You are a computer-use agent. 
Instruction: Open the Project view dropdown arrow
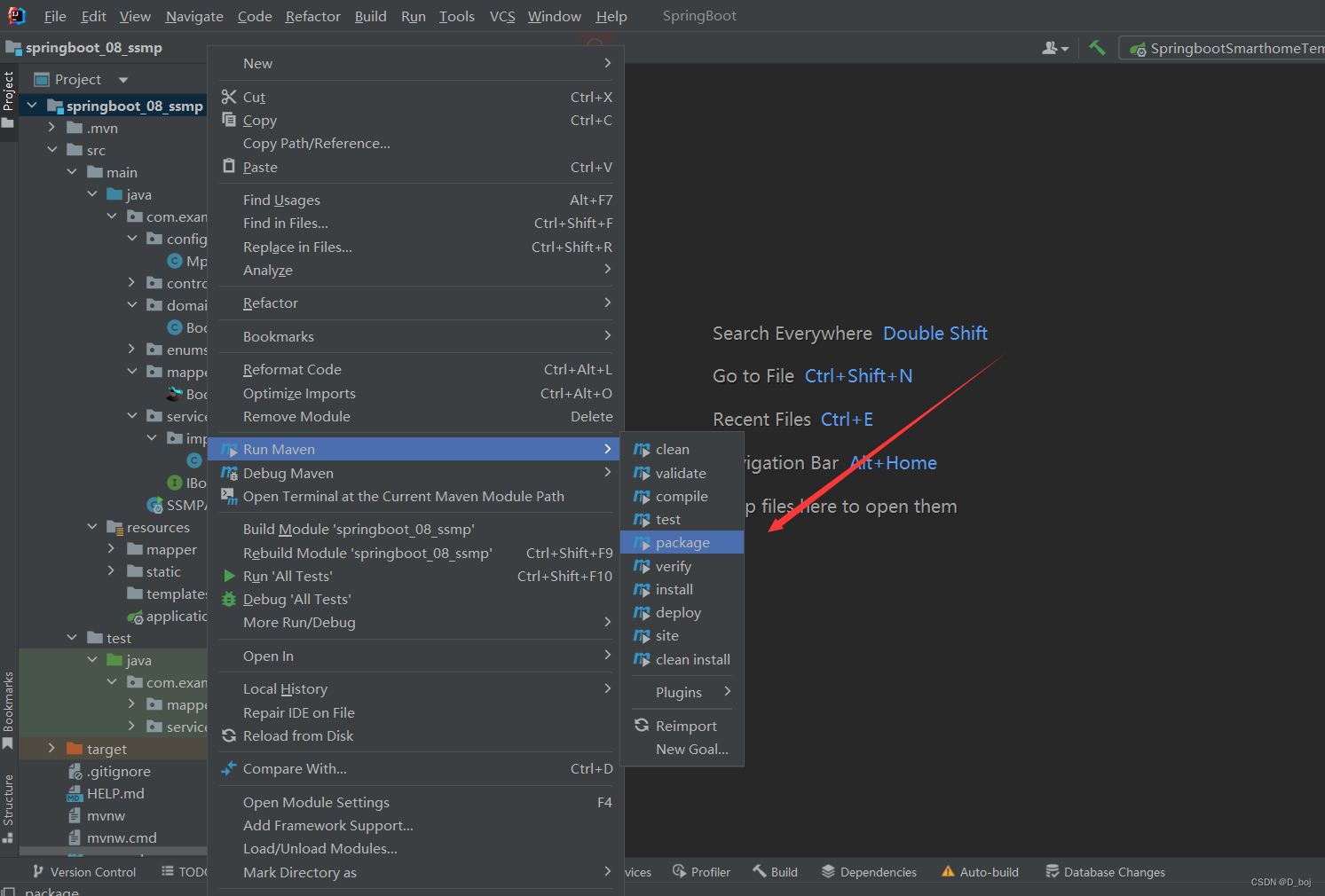123,80
